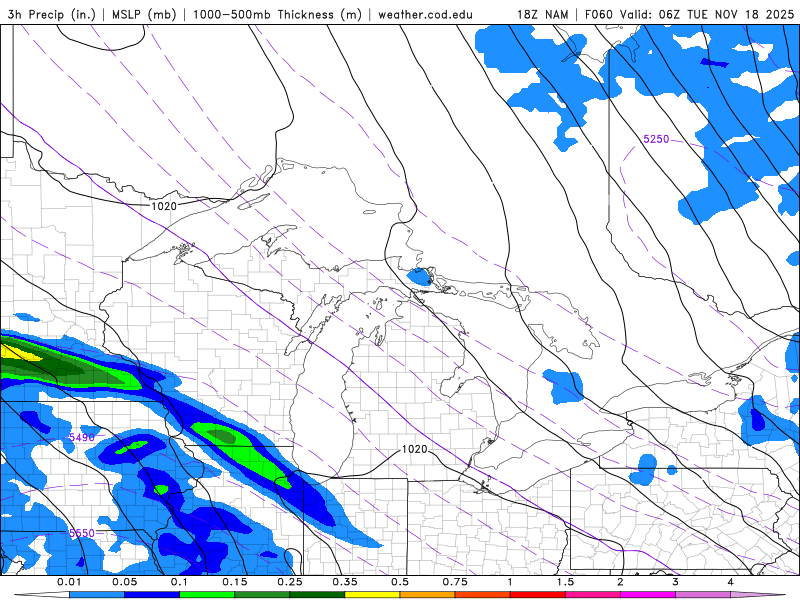Click the light blue 0.01 precipitation swatch
This screenshot has height=600, width=800.
click(x=97, y=595)
